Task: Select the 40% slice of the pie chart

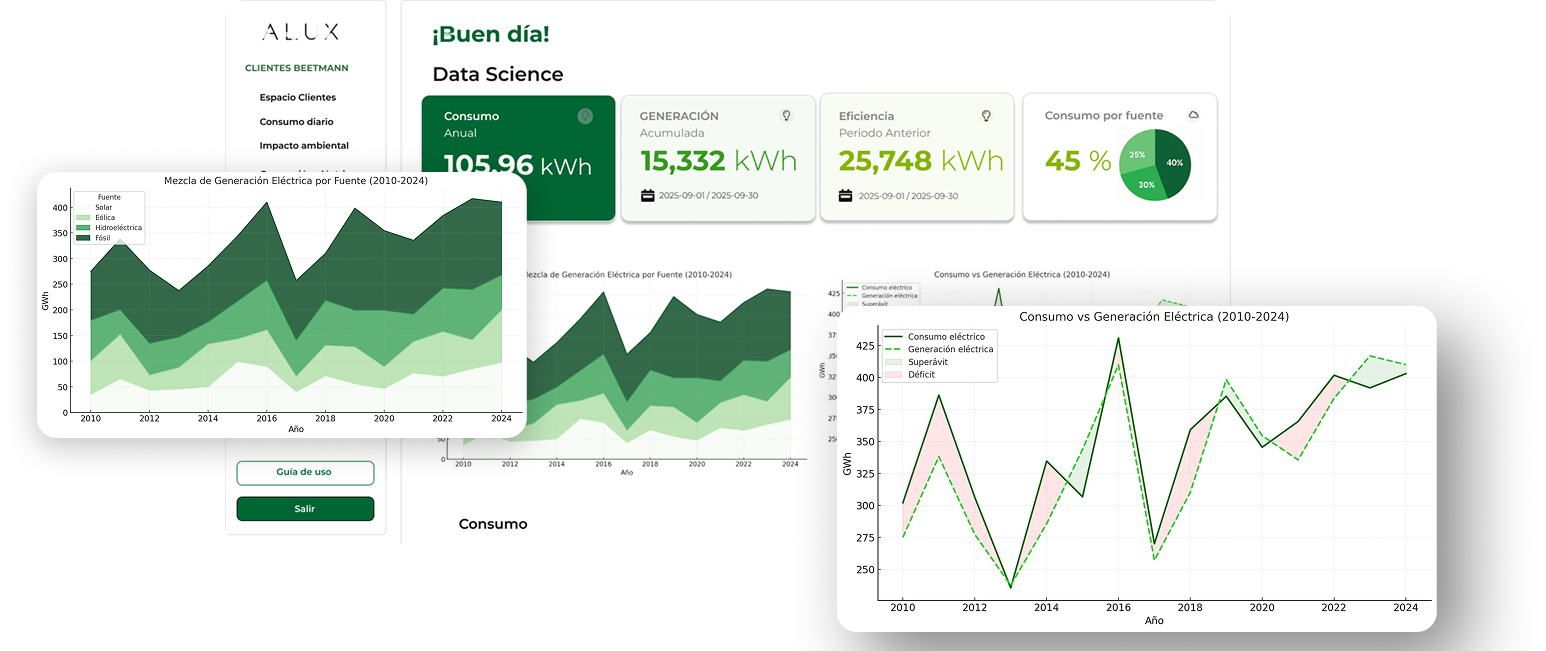Action: pyautogui.click(x=1173, y=161)
